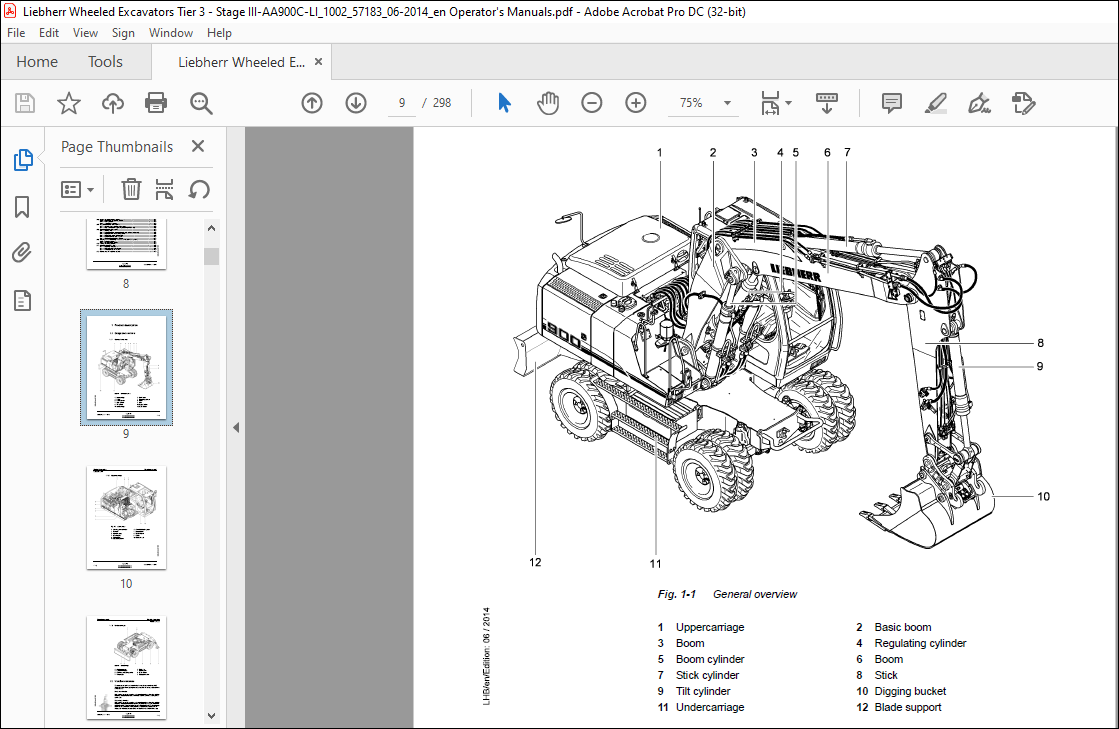1119x729 pixels.
Task: Open the Edit menu
Action: [49, 33]
